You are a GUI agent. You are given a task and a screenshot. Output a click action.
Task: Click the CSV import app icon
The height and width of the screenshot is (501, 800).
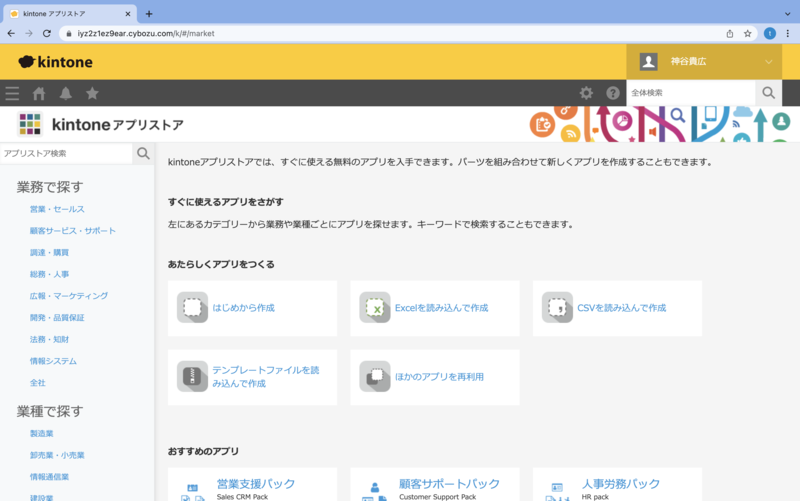tap(557, 307)
